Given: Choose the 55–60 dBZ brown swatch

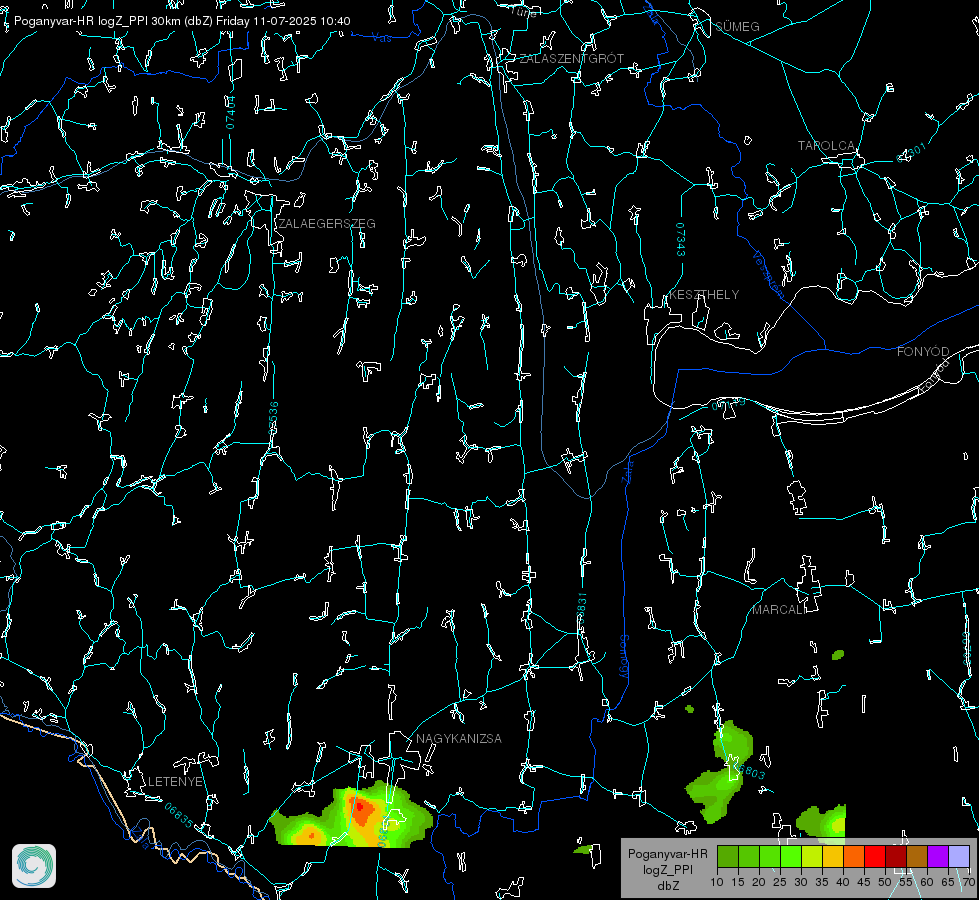Looking at the screenshot, I should pyautogui.click(x=917, y=856).
